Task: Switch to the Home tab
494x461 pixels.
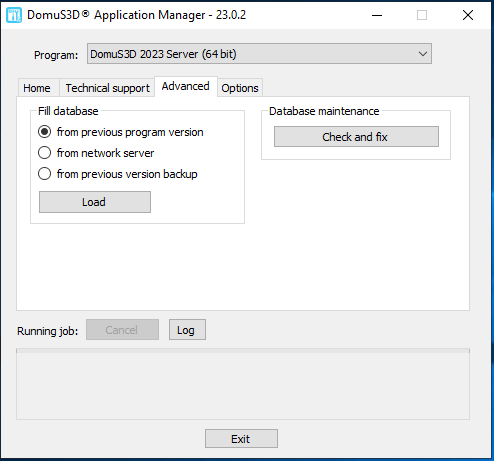Action: click(37, 88)
